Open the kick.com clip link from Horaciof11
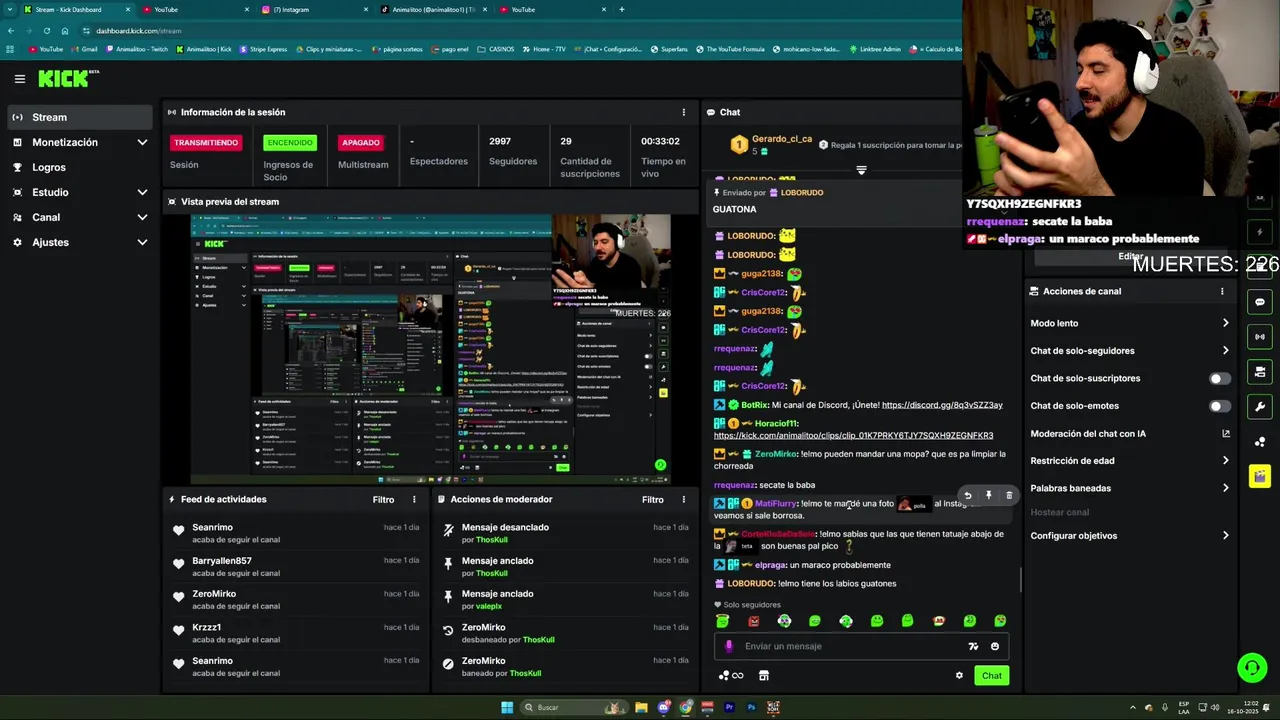This screenshot has width=1280, height=720. pos(853,436)
